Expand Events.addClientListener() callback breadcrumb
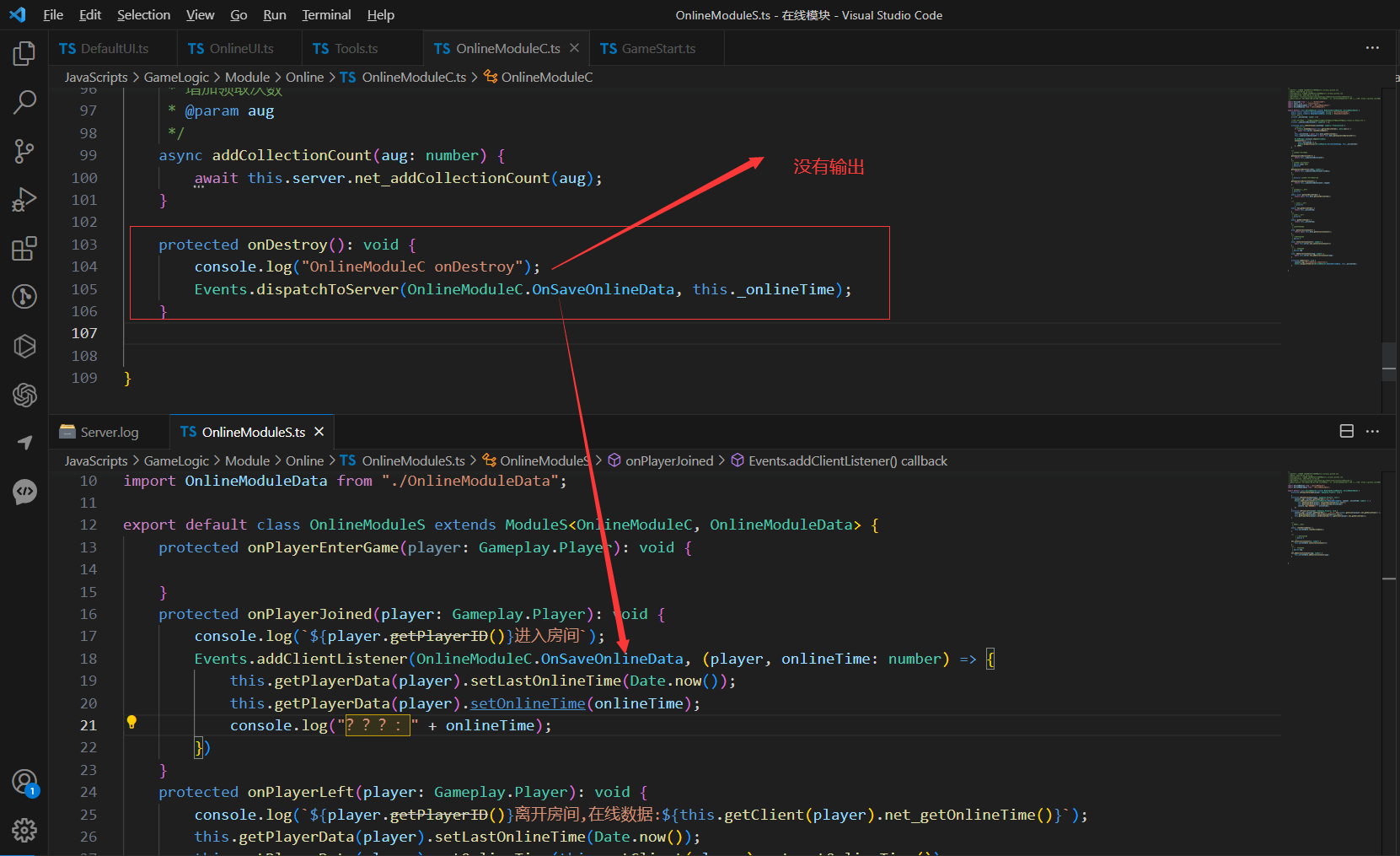This screenshot has width=1400, height=856. point(839,460)
